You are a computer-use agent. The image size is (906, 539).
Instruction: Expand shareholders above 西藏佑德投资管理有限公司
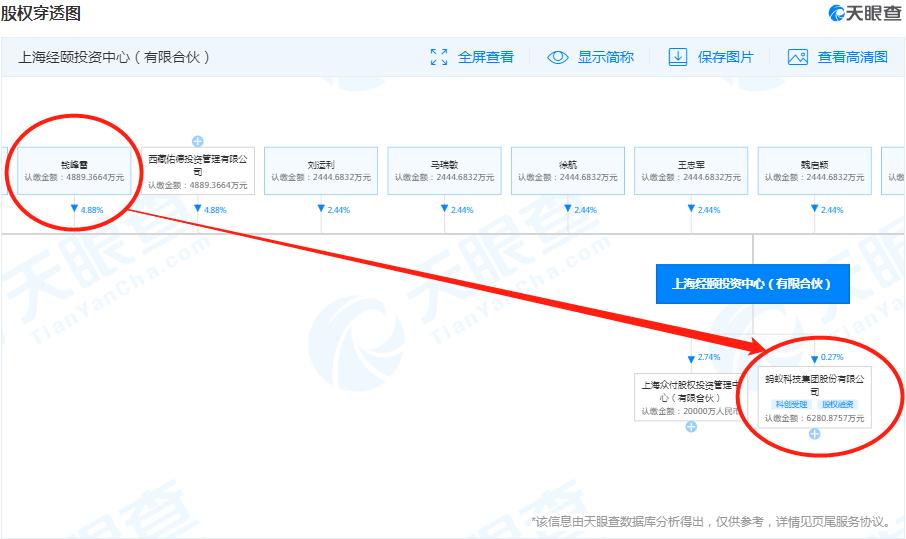[198, 141]
